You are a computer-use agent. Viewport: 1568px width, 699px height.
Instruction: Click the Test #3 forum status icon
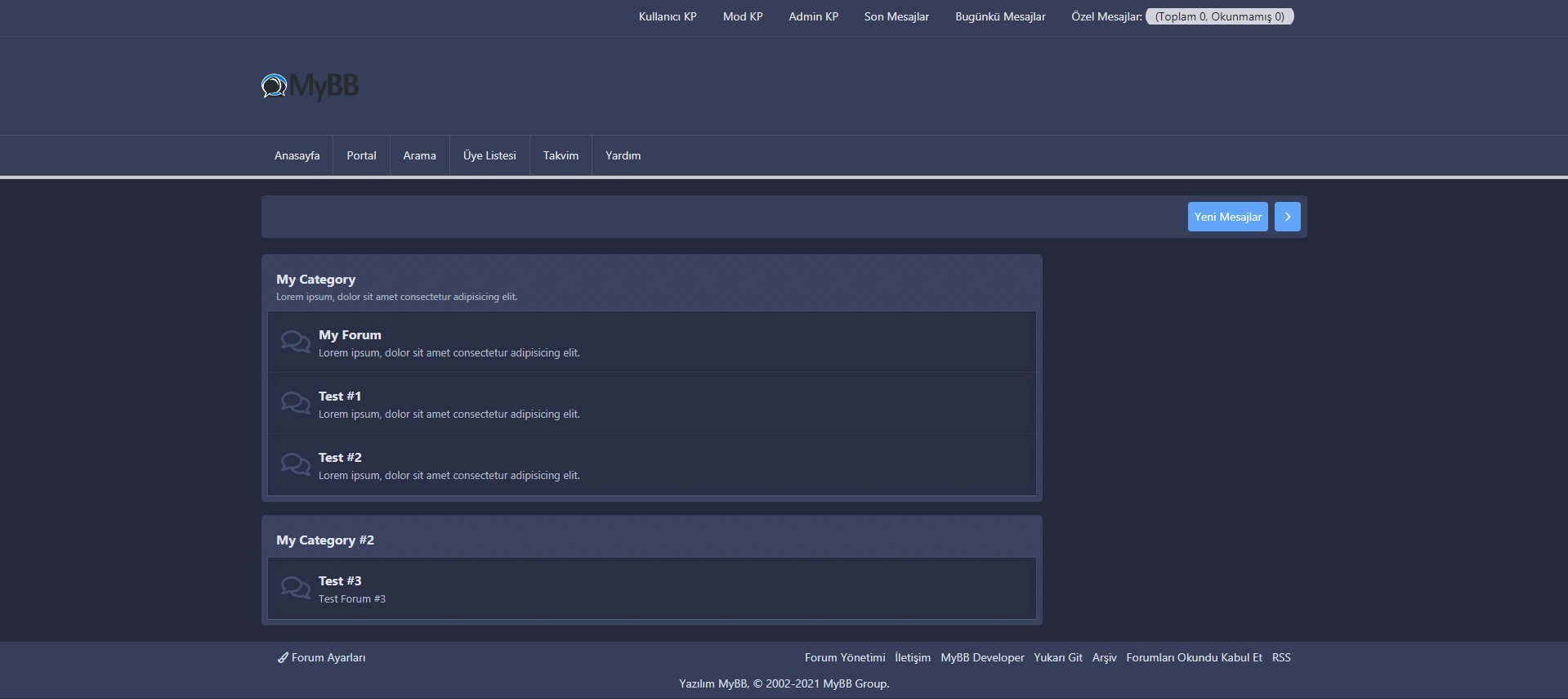click(295, 588)
